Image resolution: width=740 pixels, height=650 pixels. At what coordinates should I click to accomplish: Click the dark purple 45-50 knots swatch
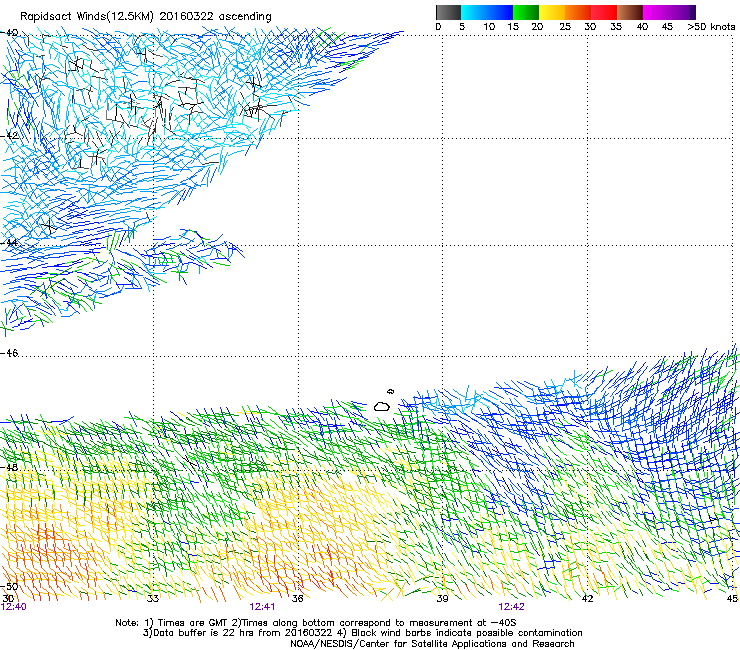click(682, 12)
